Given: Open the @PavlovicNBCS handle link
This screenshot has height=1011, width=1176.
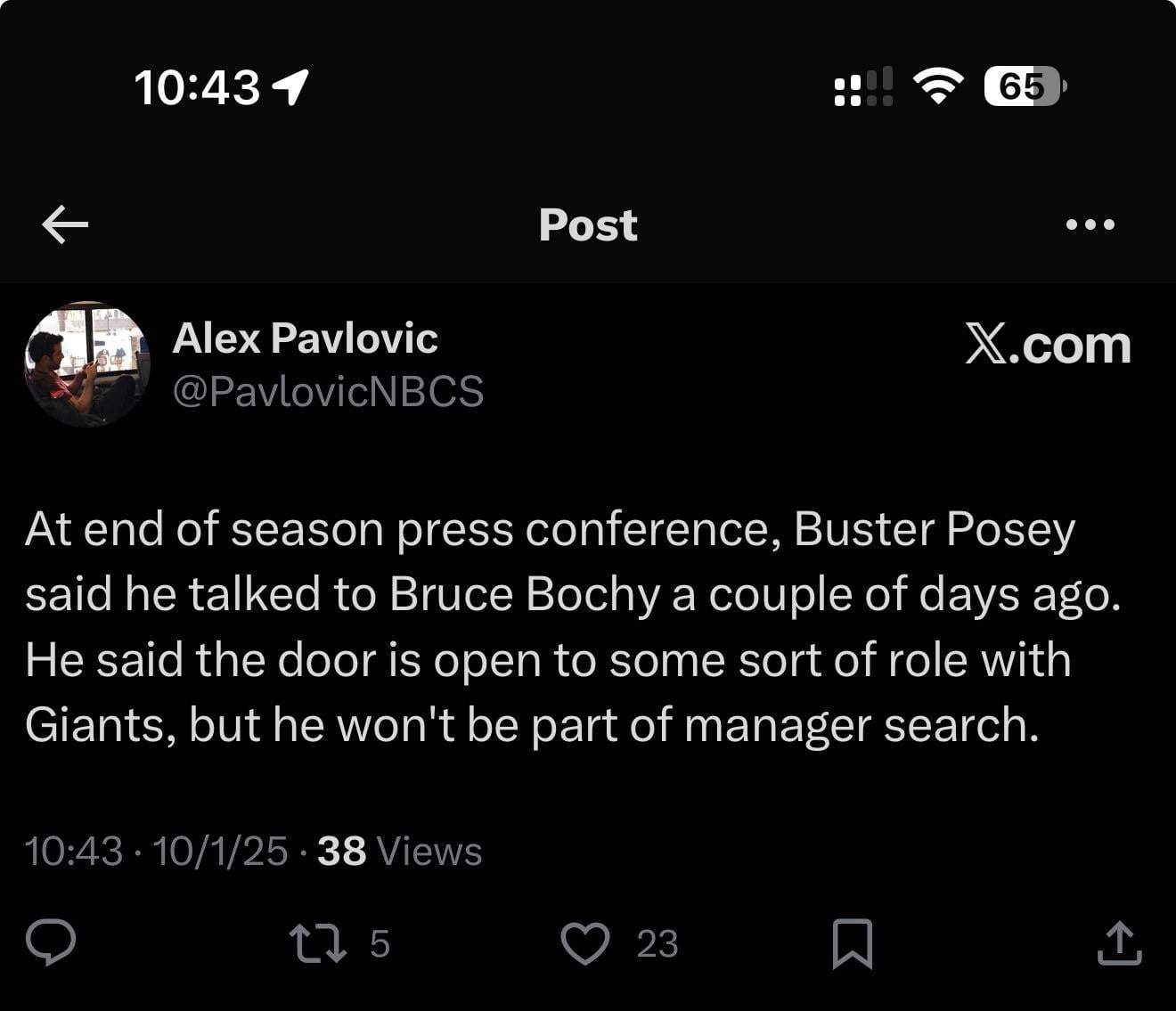Looking at the screenshot, I should pos(328,391).
